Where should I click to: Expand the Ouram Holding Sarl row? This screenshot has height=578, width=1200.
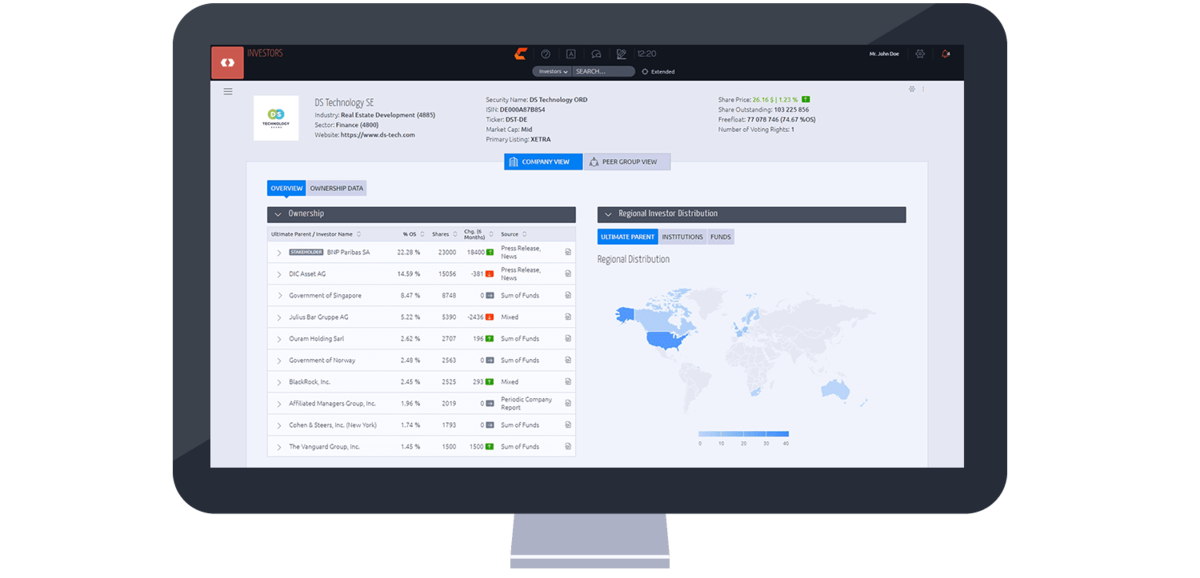tap(279, 339)
